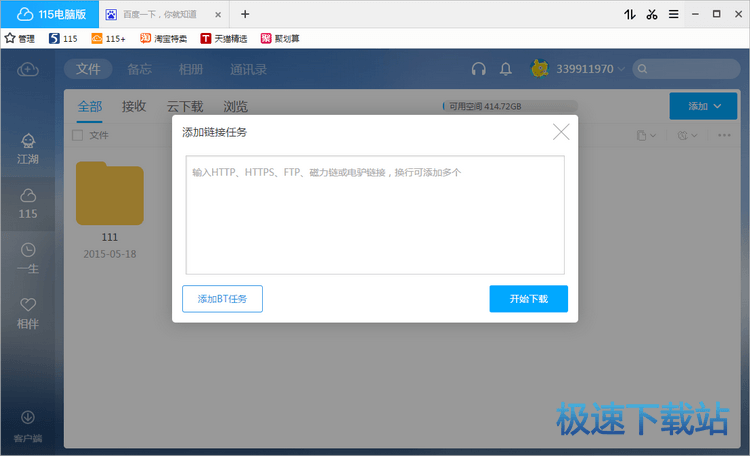Select the 浏览 file tab
The image size is (750, 456).
[x=235, y=106]
